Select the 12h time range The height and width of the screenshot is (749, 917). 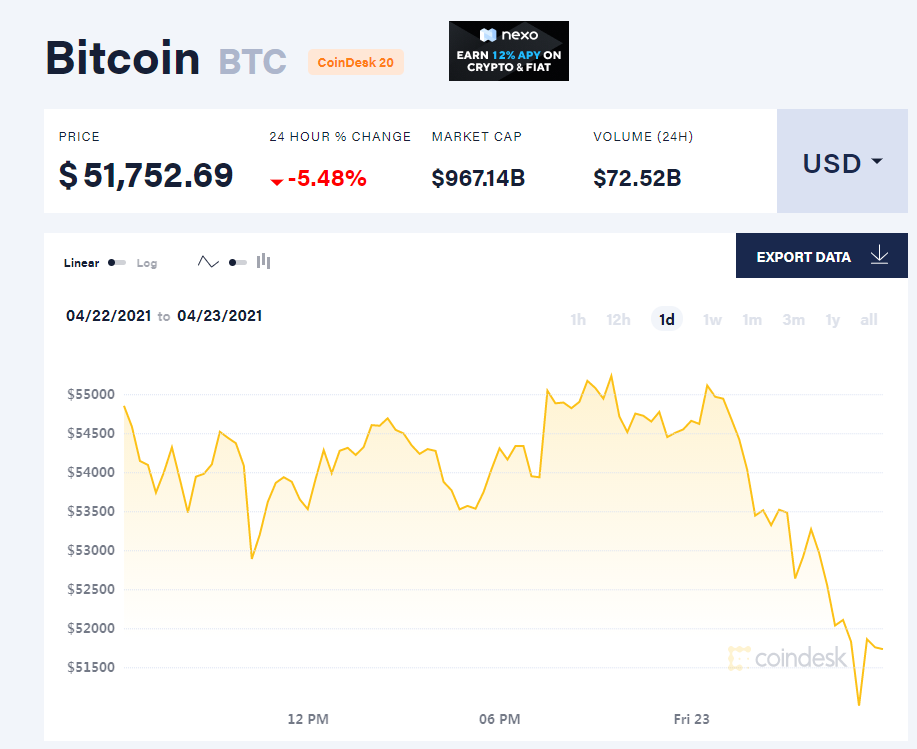pos(618,320)
